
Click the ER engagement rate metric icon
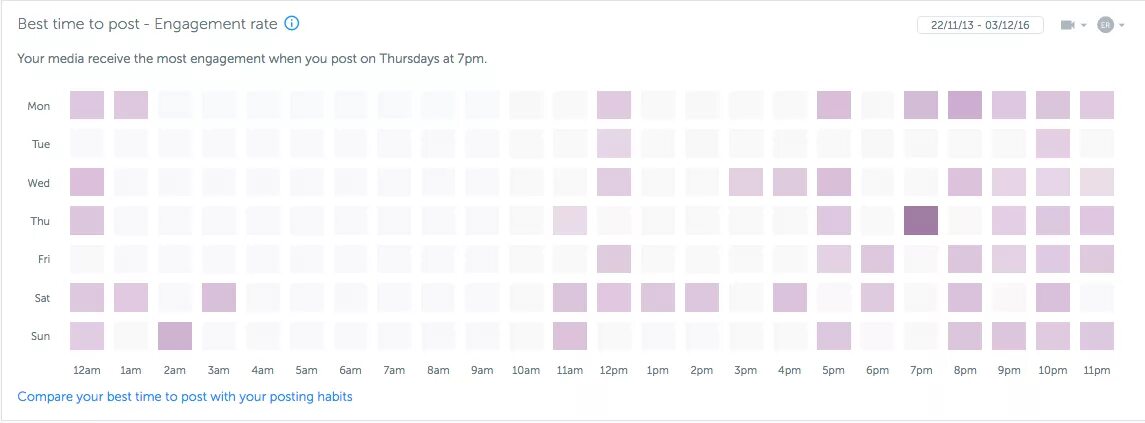1105,25
